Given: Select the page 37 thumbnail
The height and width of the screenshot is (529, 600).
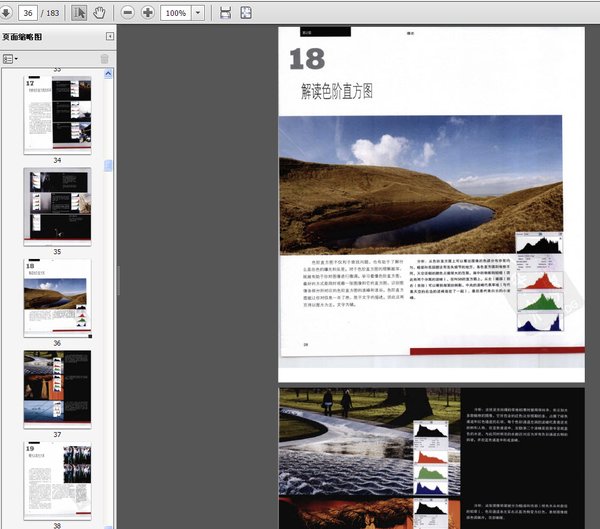Looking at the screenshot, I should coord(57,389).
